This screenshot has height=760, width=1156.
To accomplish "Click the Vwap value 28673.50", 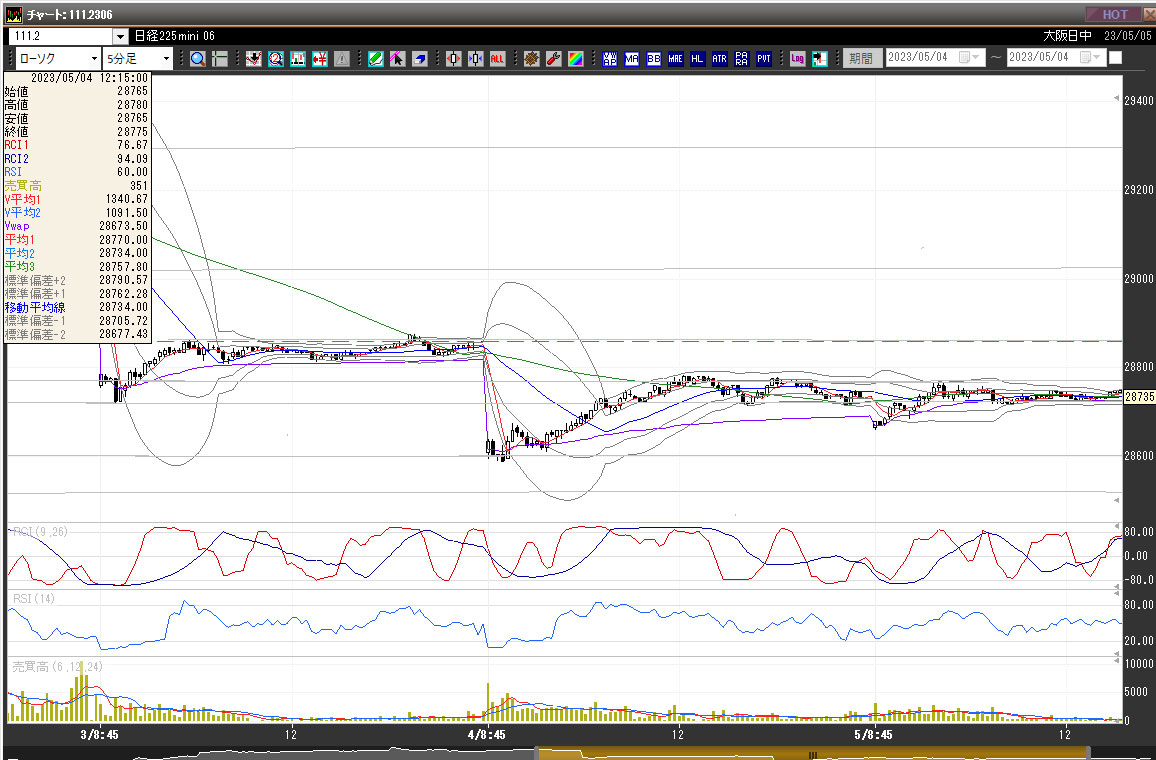I will pos(123,226).
